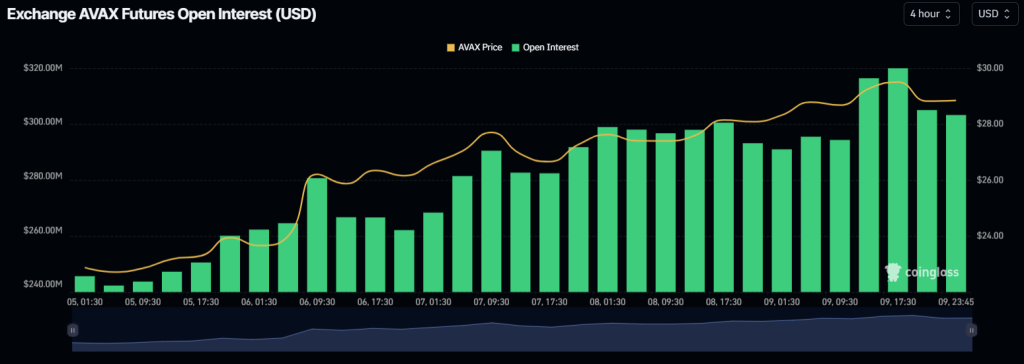This screenshot has width=1024, height=364.
Task: Click the $320.00M axis label
Action: [x=42, y=68]
